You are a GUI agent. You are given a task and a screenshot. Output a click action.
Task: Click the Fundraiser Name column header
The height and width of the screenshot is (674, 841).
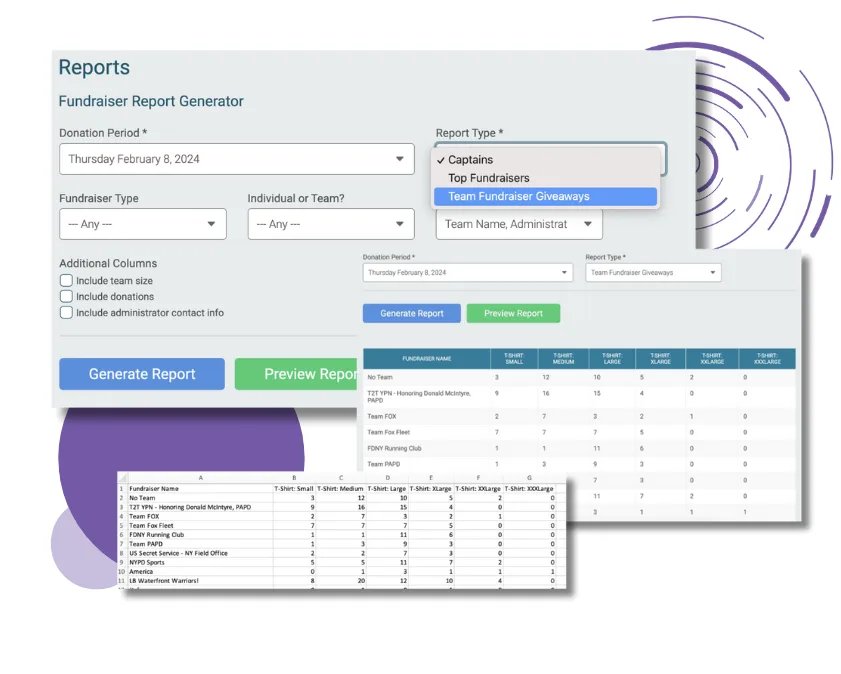point(426,358)
